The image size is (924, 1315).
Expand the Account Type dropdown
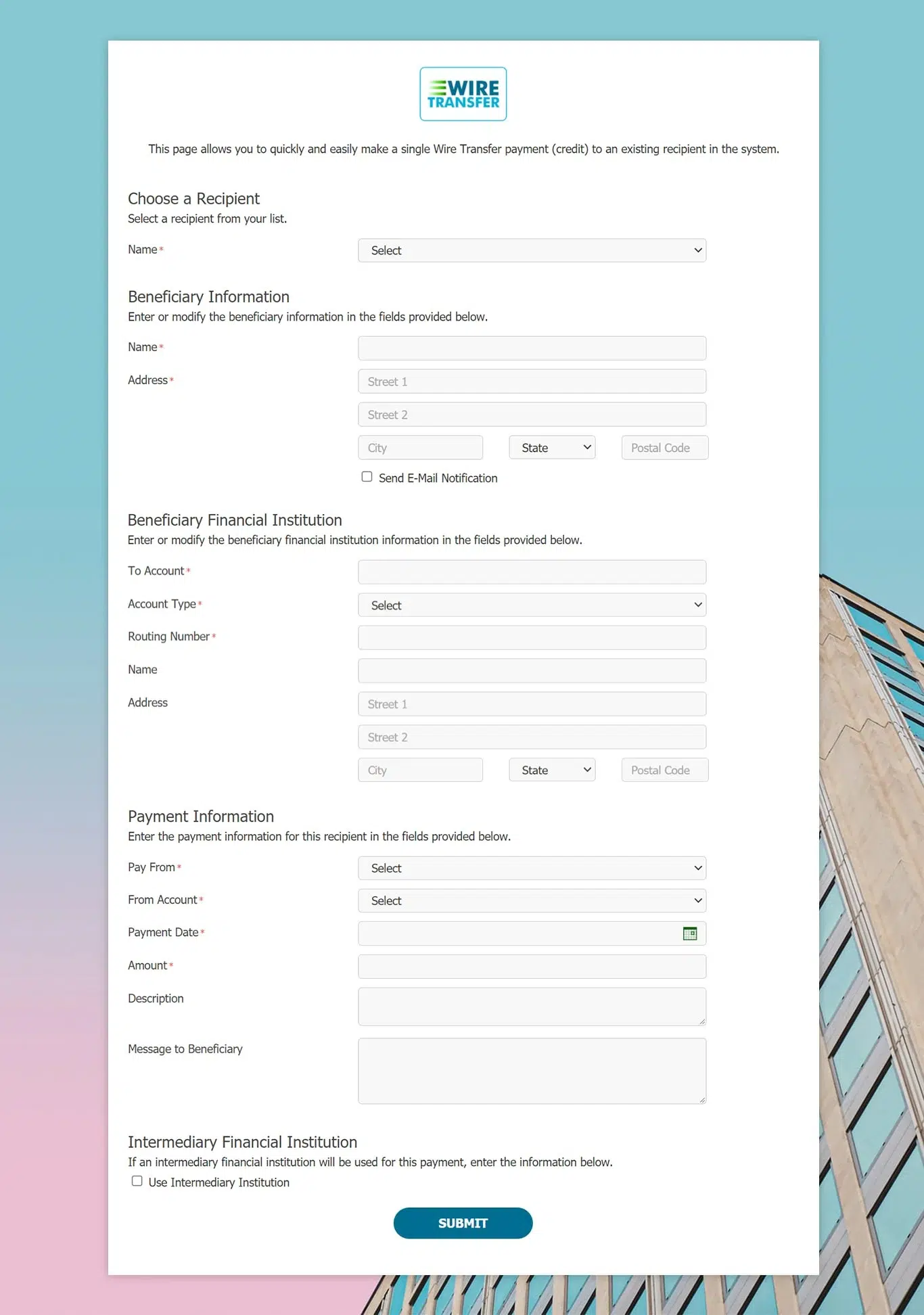[532, 605]
